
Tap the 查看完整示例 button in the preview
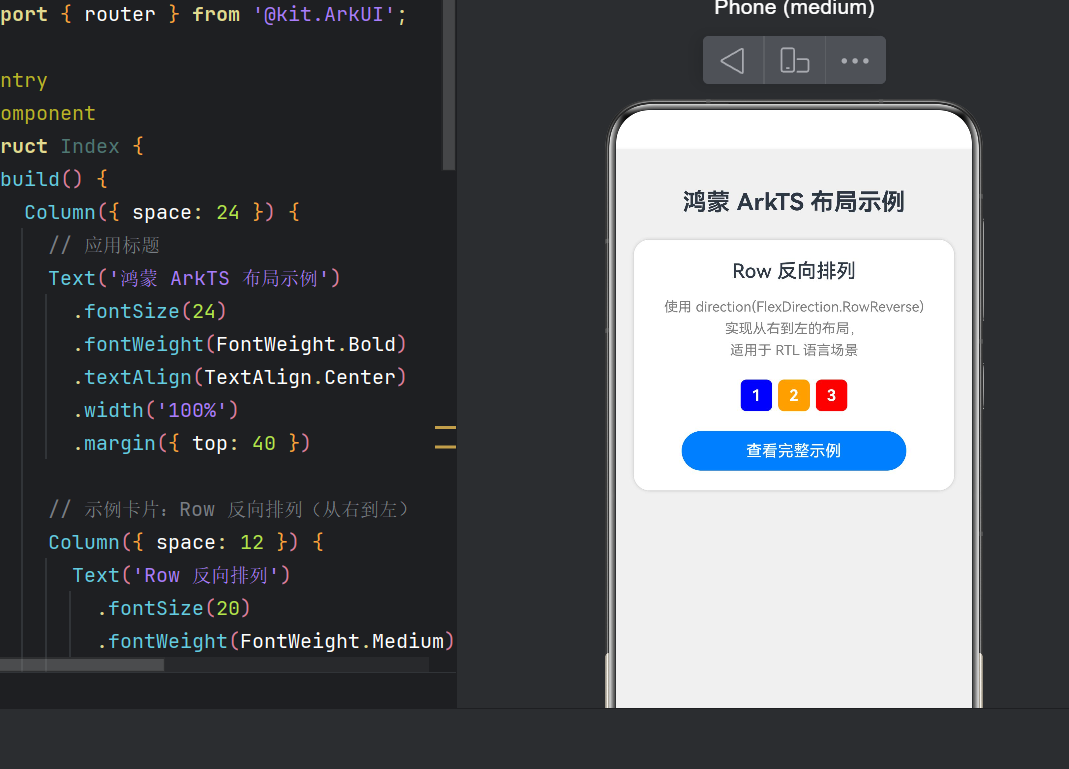(794, 451)
